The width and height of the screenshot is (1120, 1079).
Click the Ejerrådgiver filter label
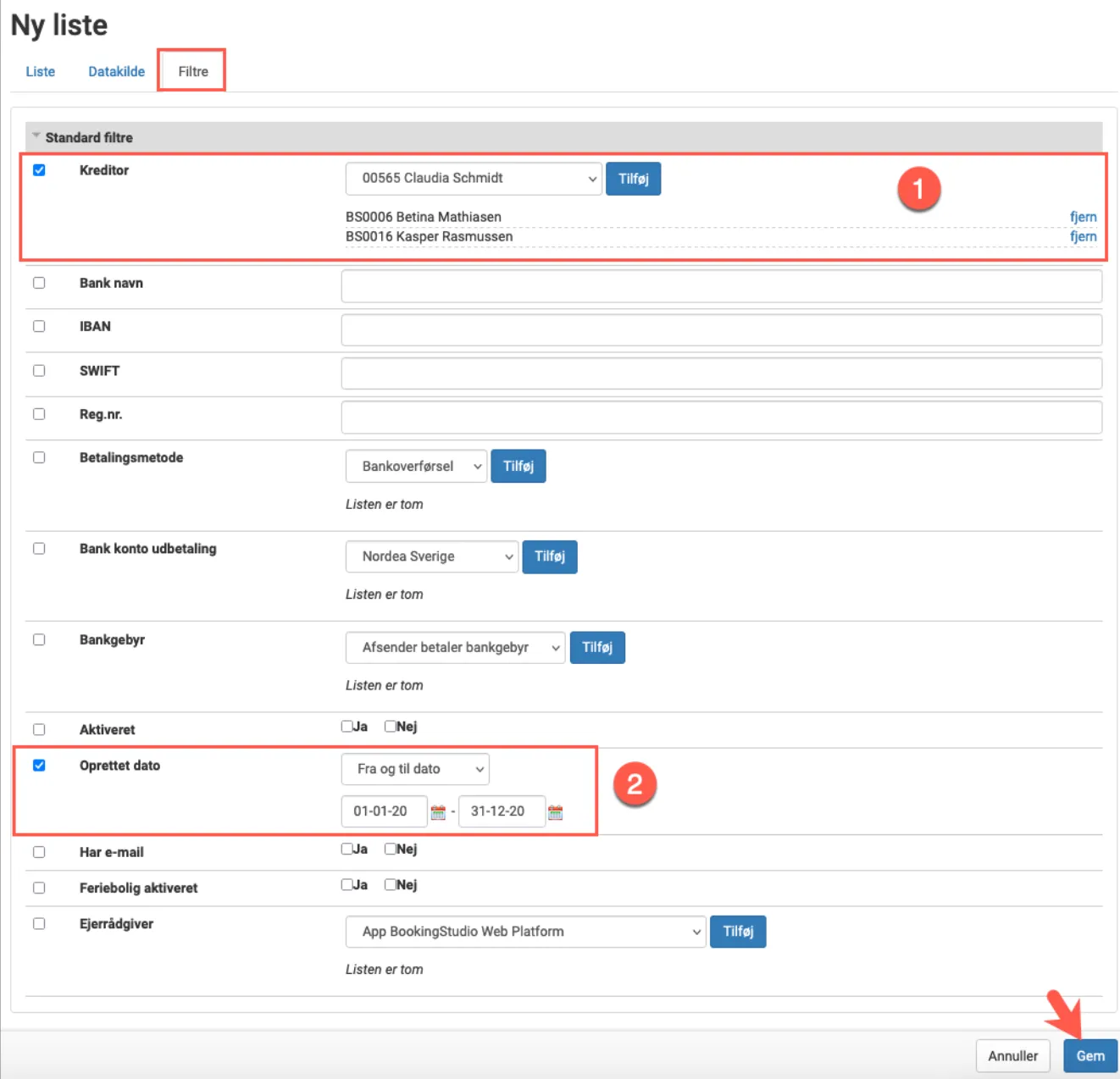click(116, 924)
